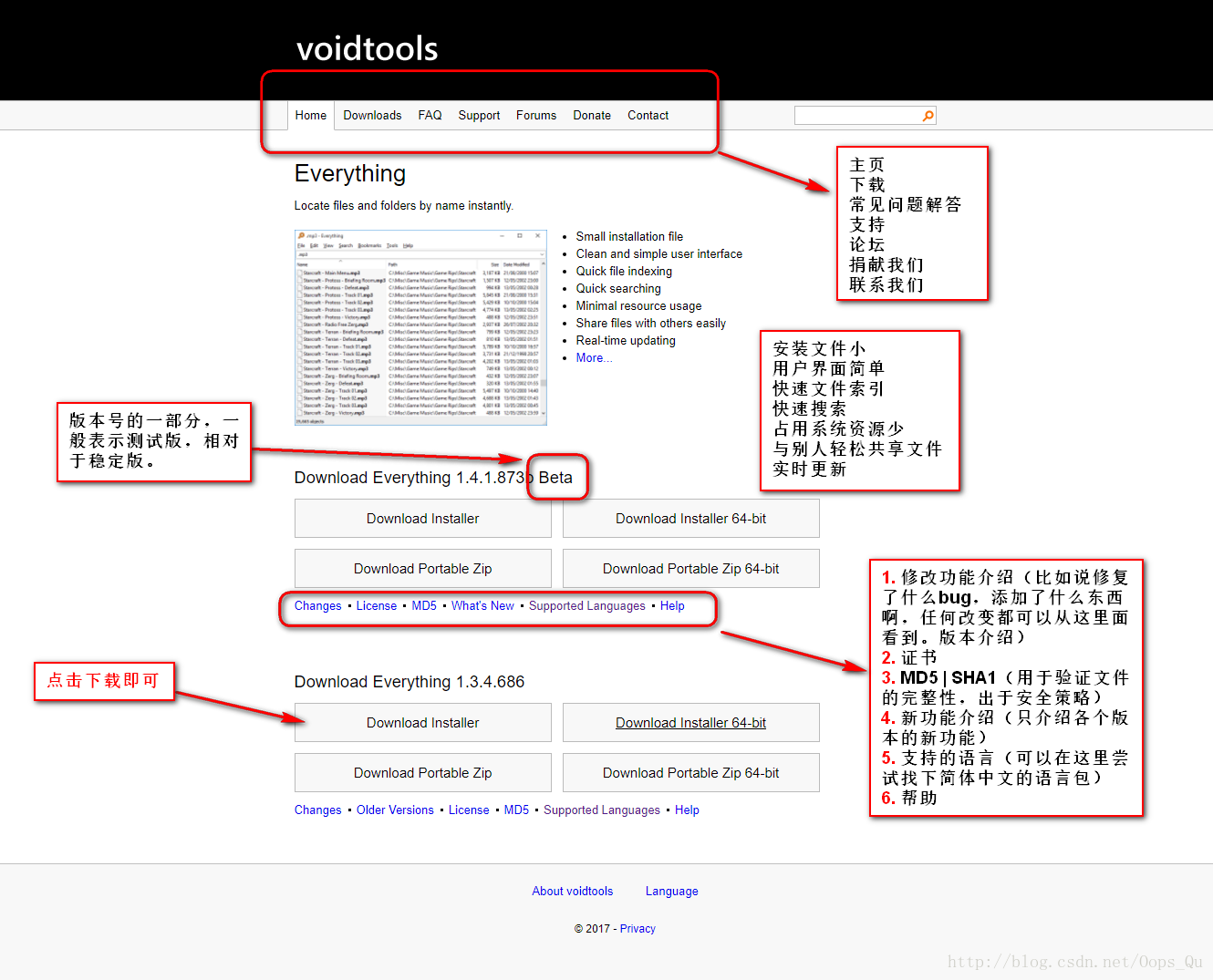The height and width of the screenshot is (980, 1213).
Task: Click 'Small installation file' bullet text
Action: click(x=629, y=237)
